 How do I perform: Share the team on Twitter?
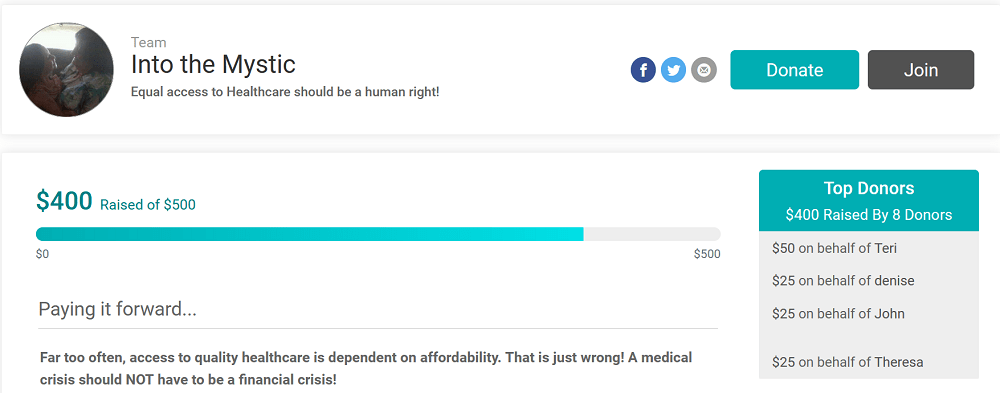673,70
